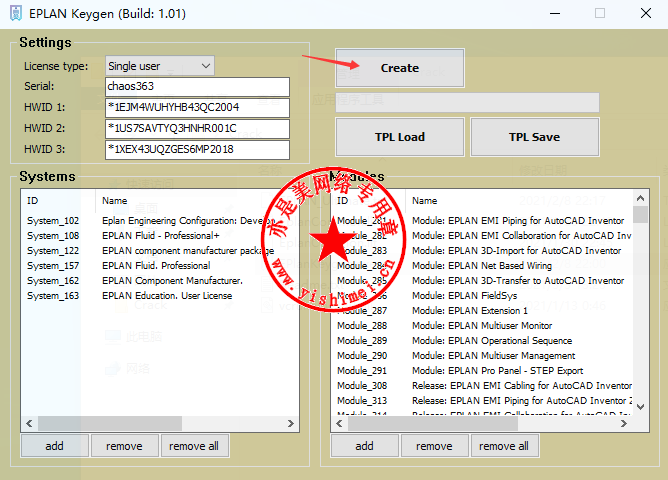
Task: Click Modules list scroll left arrow
Action: click(x=340, y=423)
